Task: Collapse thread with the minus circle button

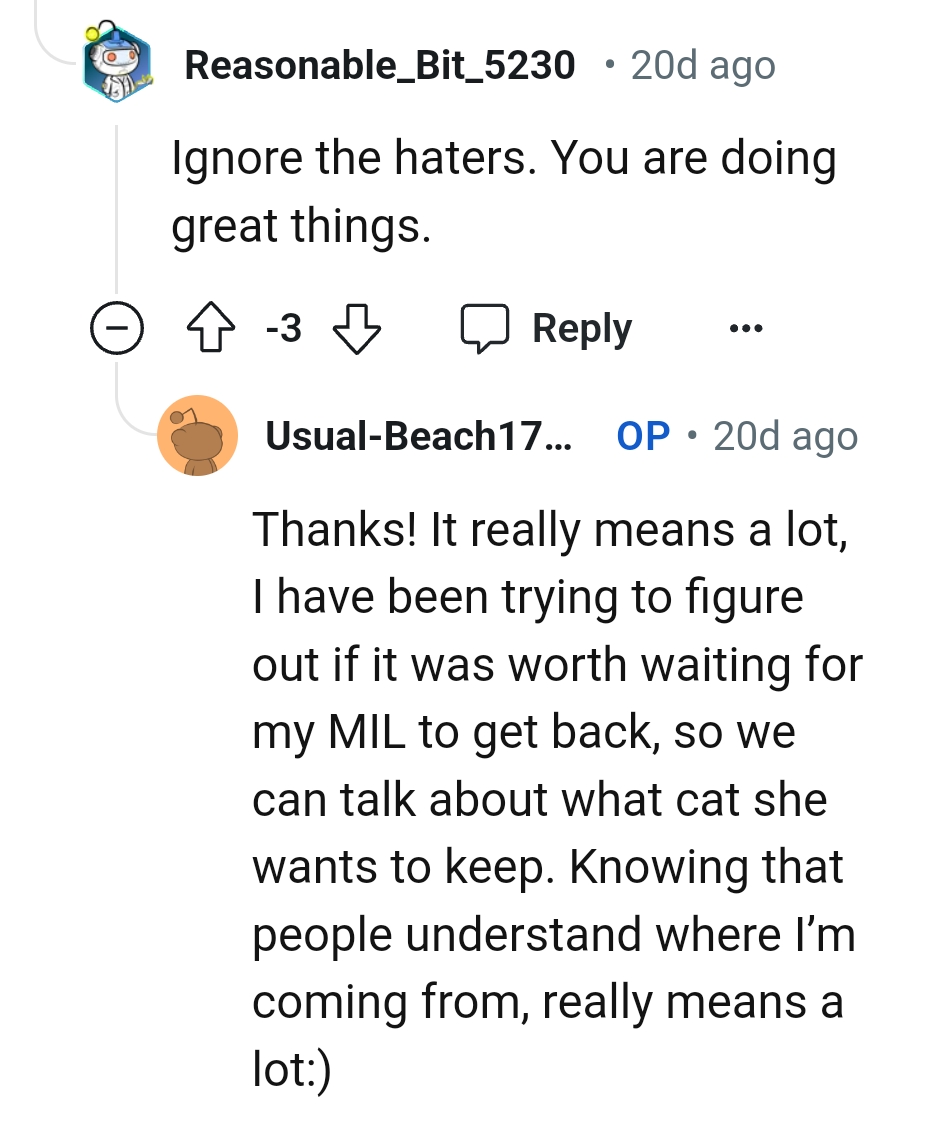Action: (117, 329)
